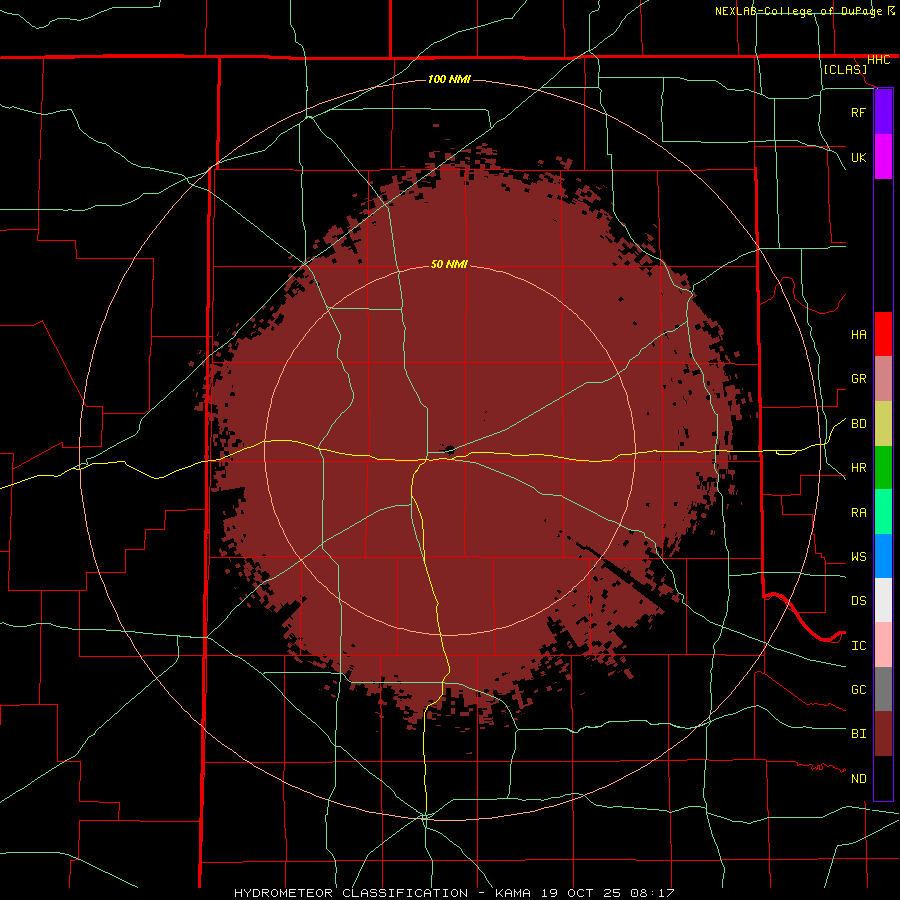This screenshot has width=900, height=900.
Task: Click the 'DS' legend label
Action: (x=858, y=601)
